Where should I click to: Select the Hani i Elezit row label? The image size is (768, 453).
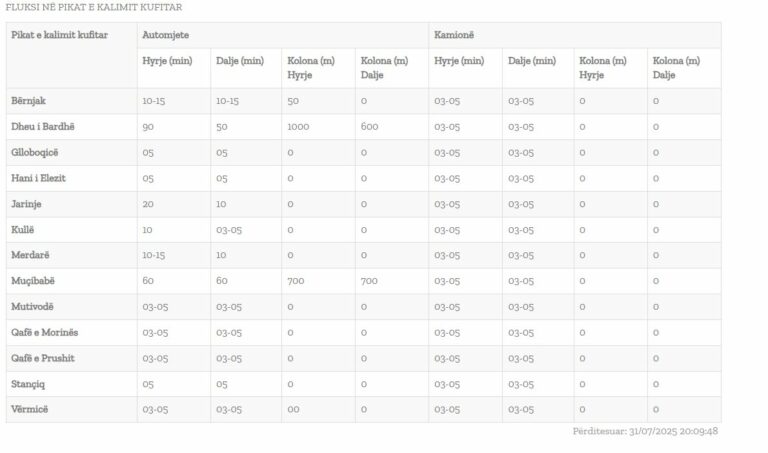[40, 178]
